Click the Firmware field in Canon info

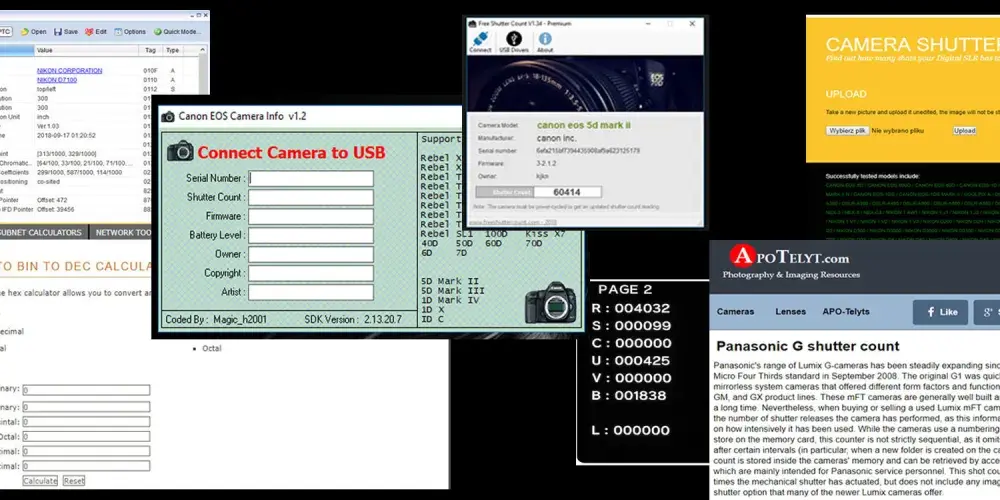coord(311,217)
